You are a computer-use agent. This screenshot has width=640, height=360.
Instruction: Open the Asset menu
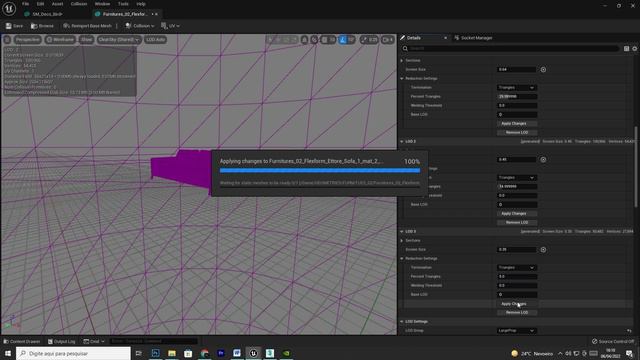pos(57,4)
